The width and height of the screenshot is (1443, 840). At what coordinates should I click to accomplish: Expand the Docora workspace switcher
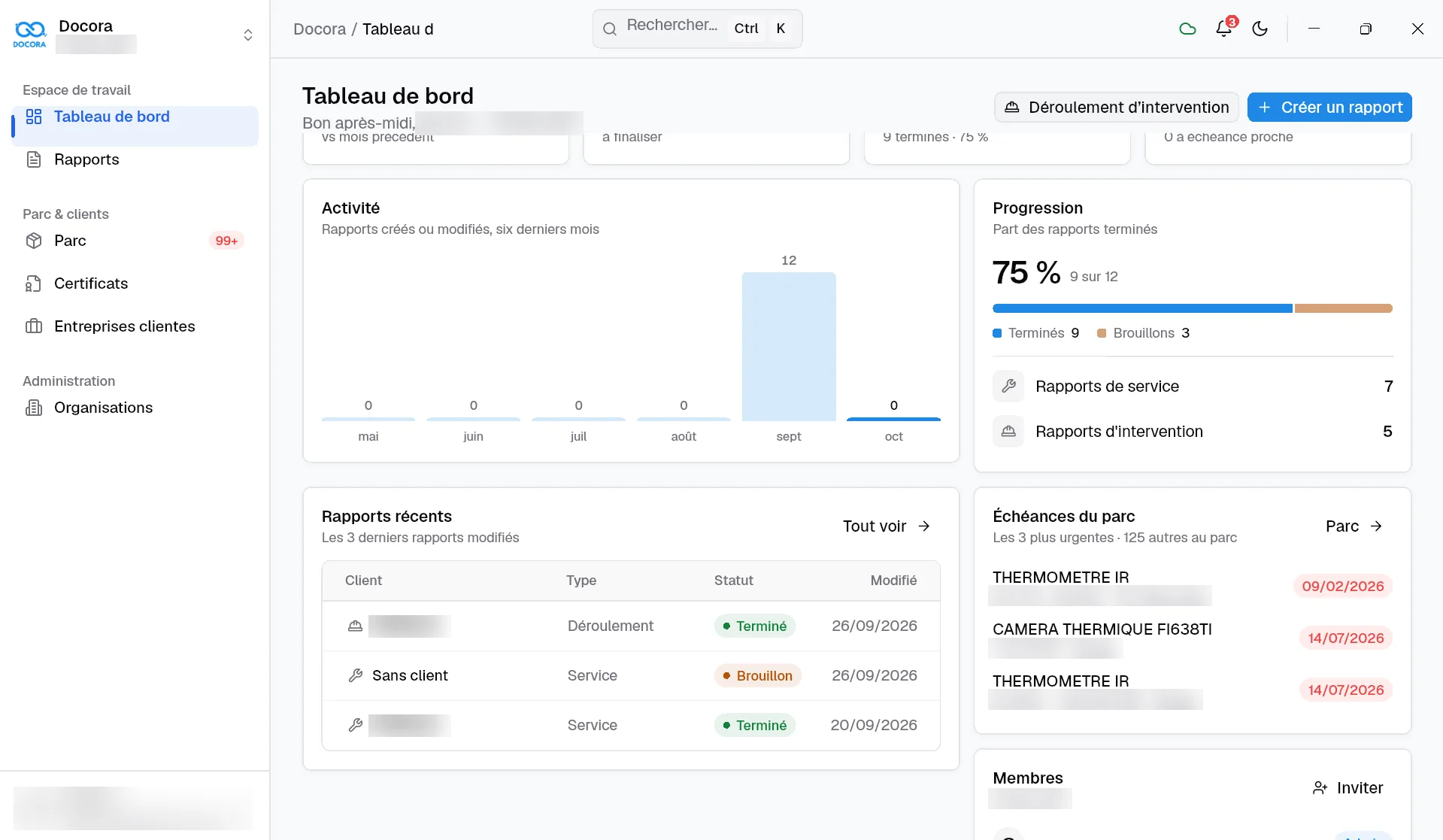[247, 35]
